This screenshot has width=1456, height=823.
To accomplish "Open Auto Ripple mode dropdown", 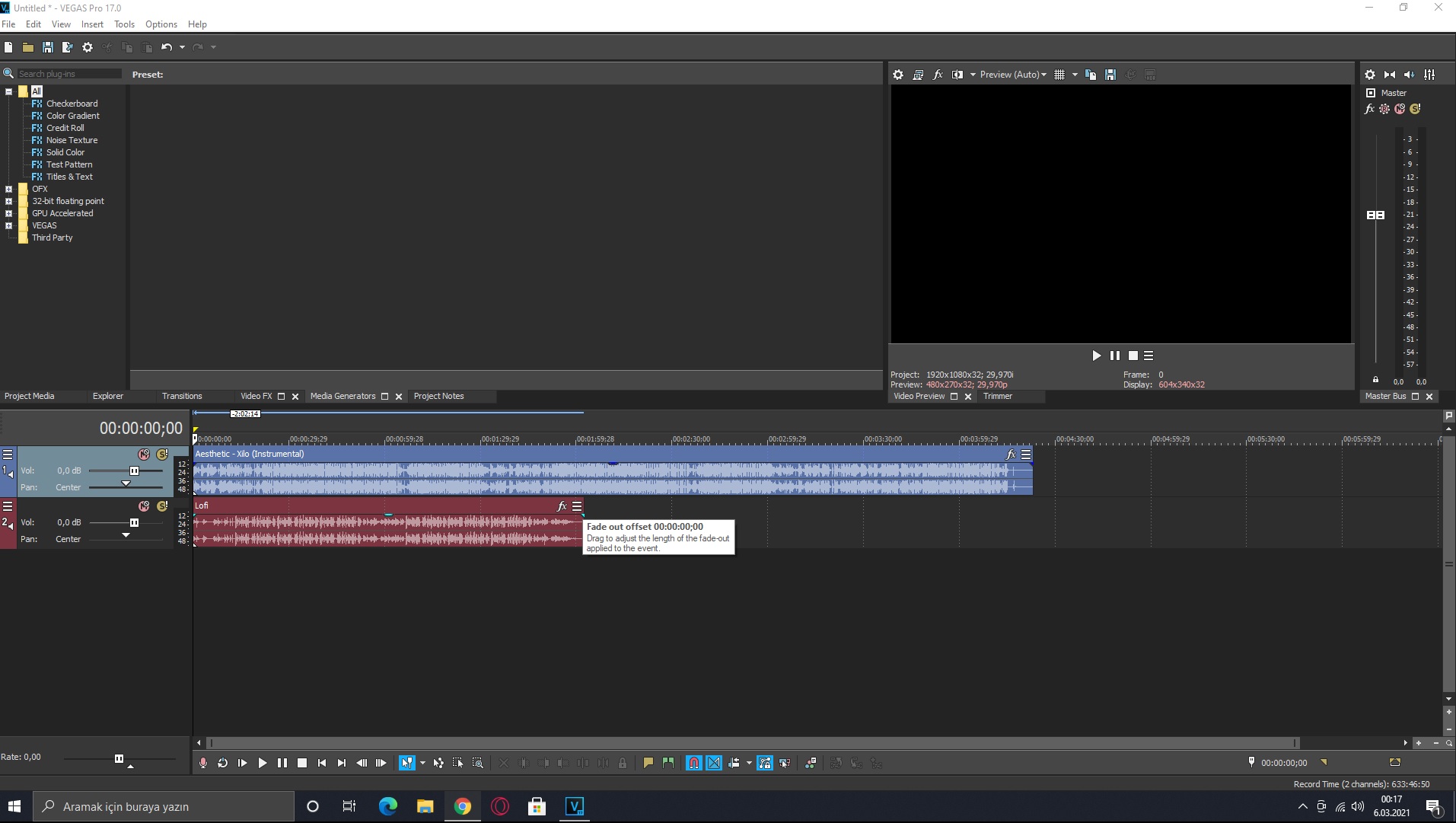I will click(749, 763).
